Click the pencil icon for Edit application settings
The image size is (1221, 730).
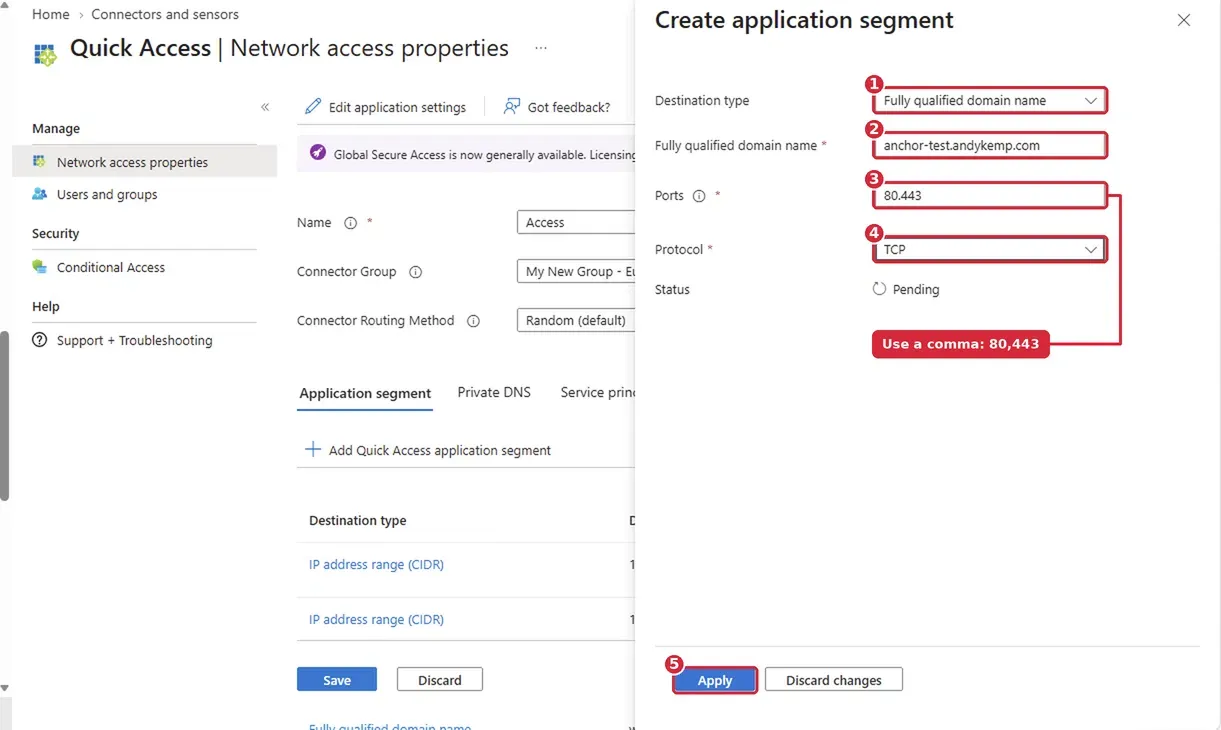pyautogui.click(x=313, y=106)
